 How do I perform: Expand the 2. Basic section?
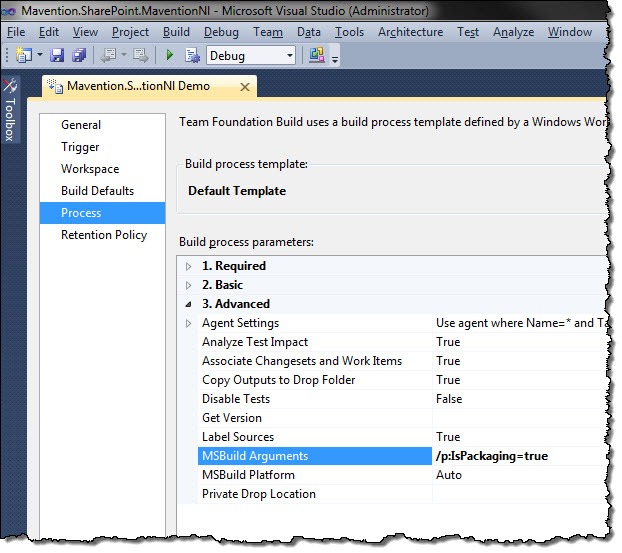(189, 285)
